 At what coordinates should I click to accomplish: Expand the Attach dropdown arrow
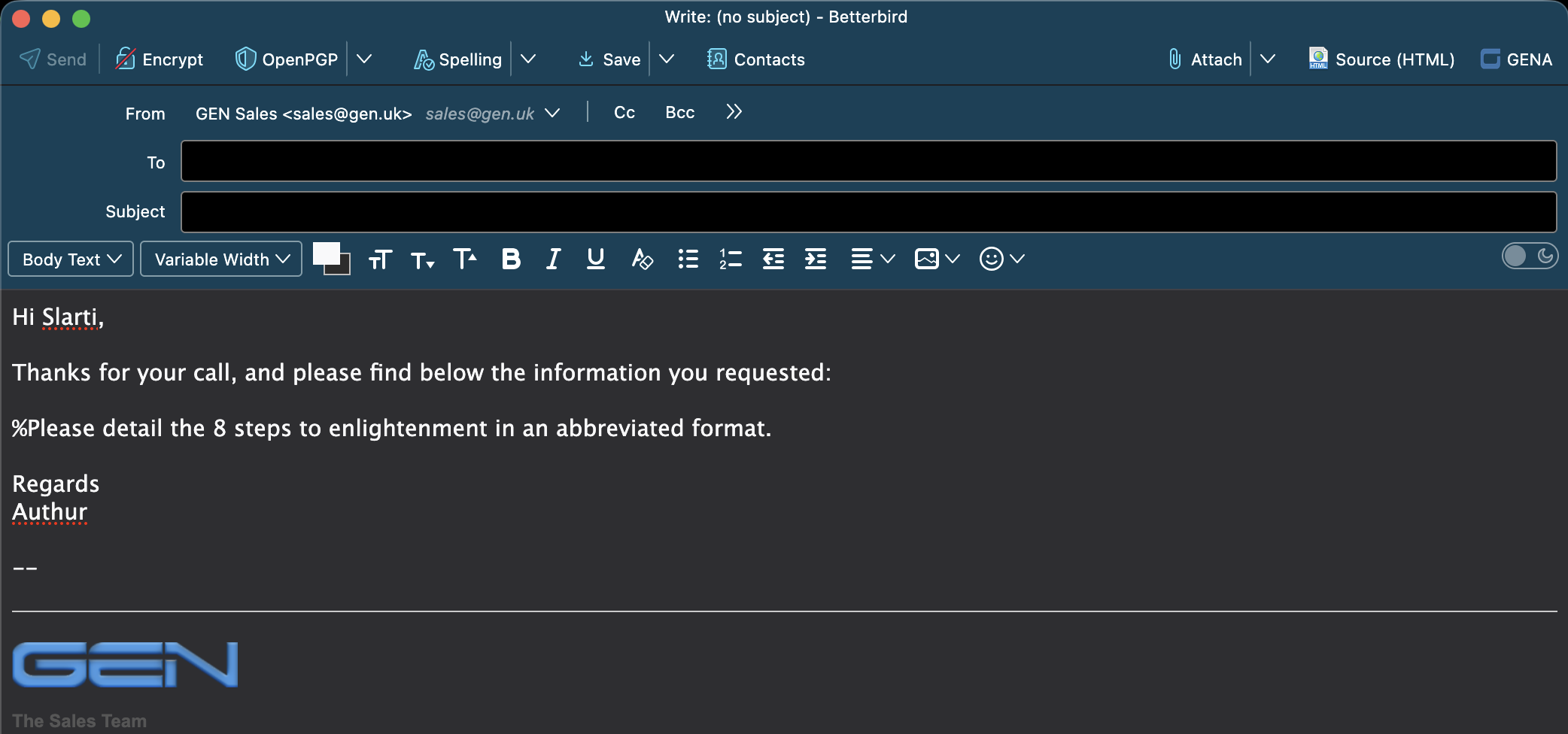(1268, 59)
